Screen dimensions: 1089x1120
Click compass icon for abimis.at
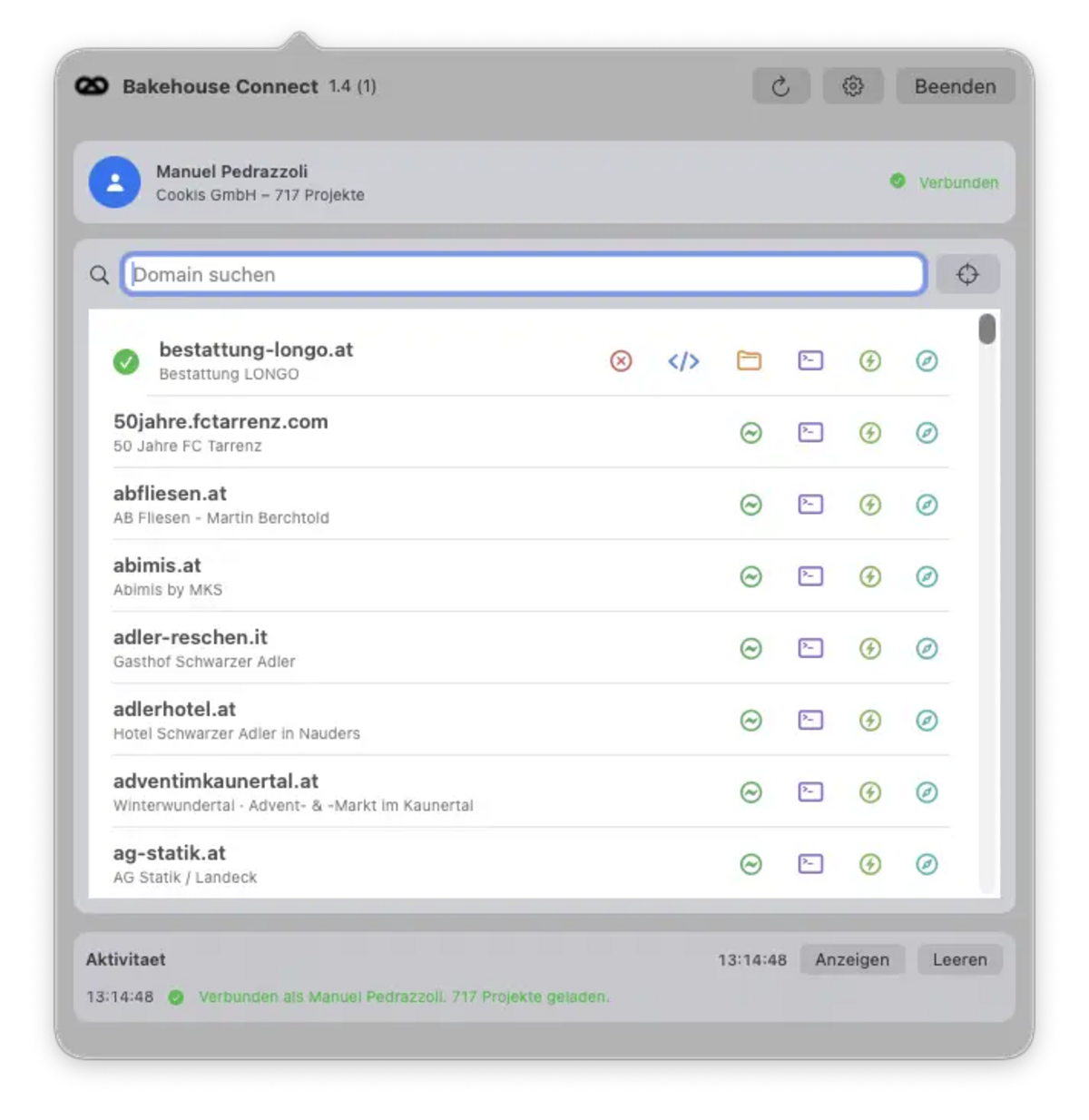(927, 576)
